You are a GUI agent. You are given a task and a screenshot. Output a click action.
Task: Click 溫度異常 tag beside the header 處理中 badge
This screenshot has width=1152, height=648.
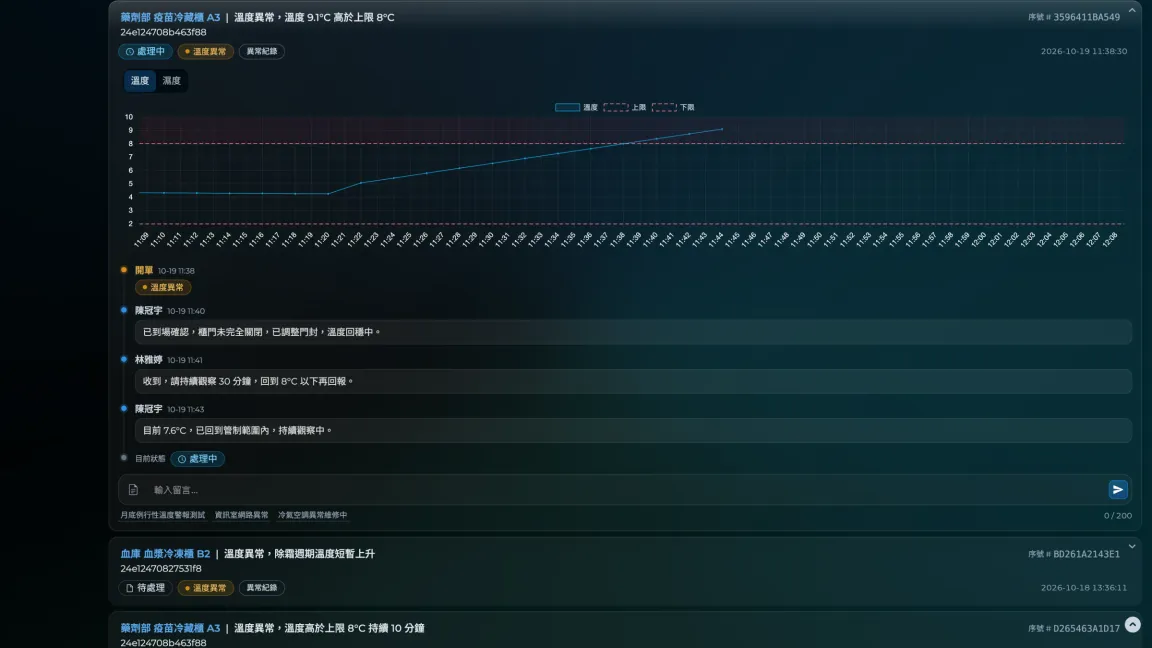[x=206, y=51]
